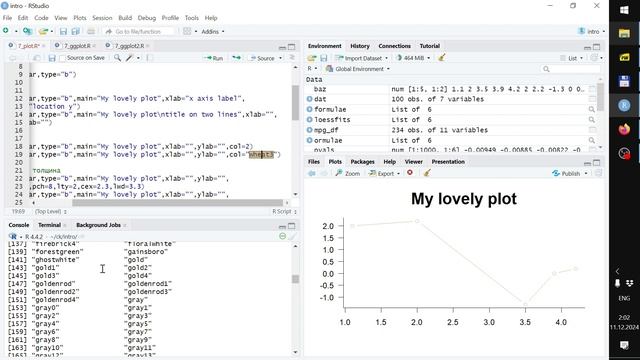Expand the mpg_df data frame entry

tap(309, 130)
